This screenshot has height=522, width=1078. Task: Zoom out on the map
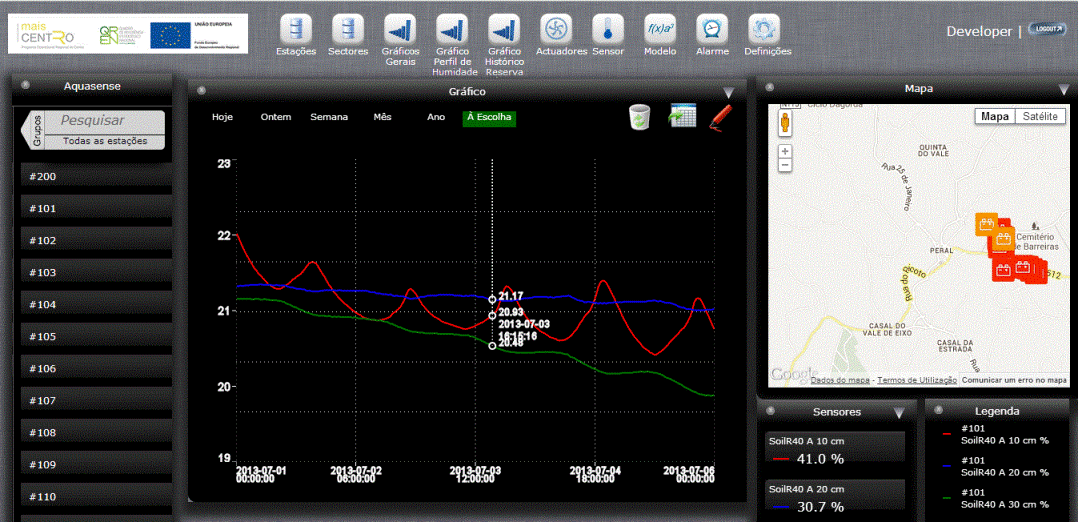785,165
